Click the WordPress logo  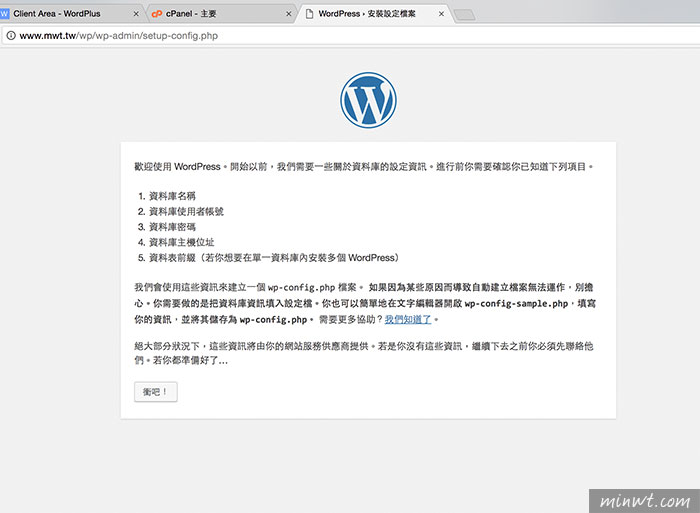[x=368, y=100]
